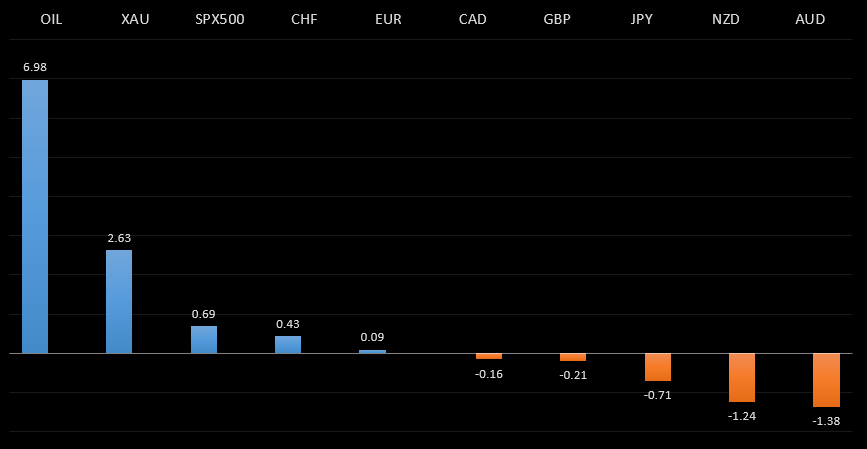Click the 0.69 value label
The image size is (867, 449).
point(204,314)
